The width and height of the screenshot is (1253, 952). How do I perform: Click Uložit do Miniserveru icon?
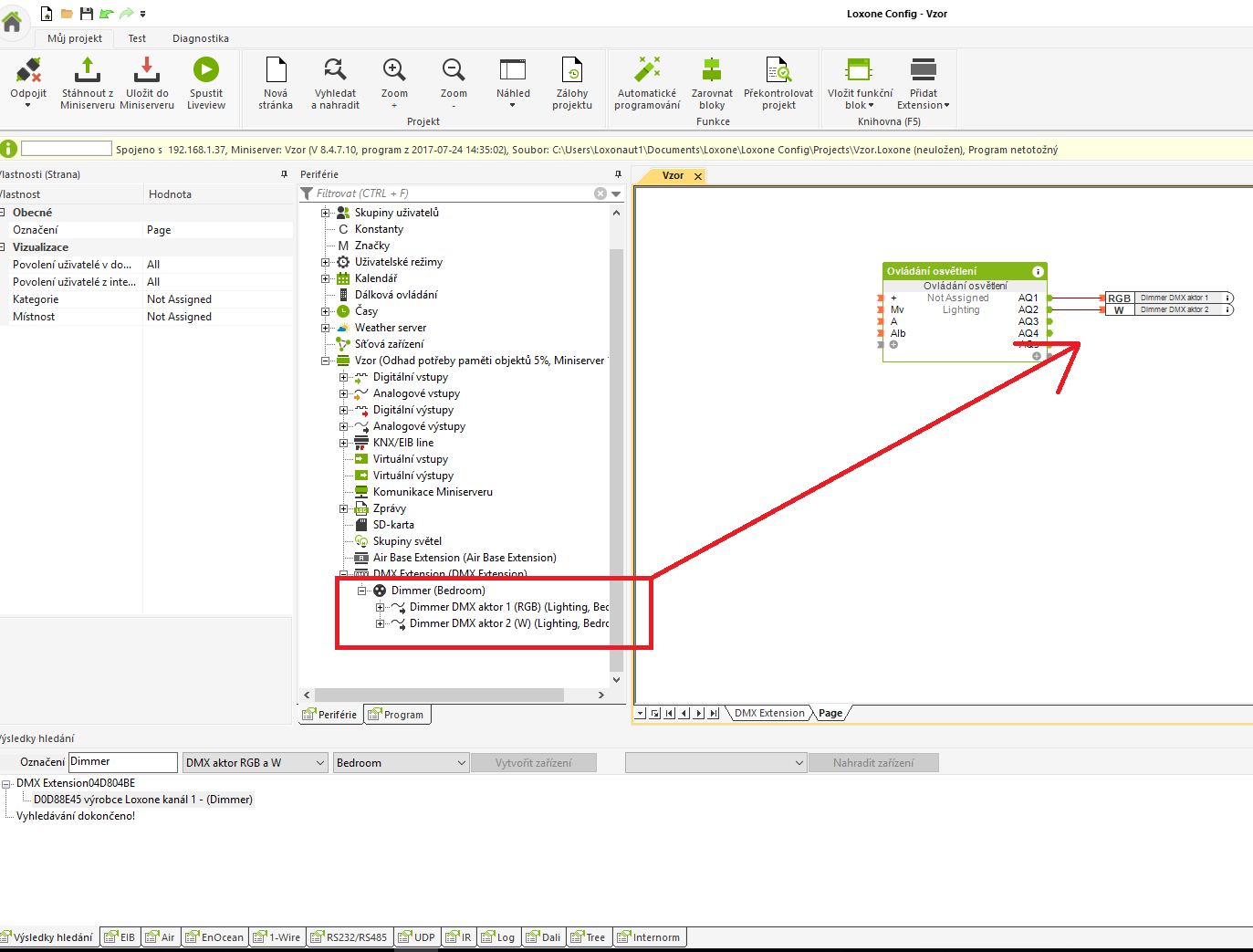[147, 71]
